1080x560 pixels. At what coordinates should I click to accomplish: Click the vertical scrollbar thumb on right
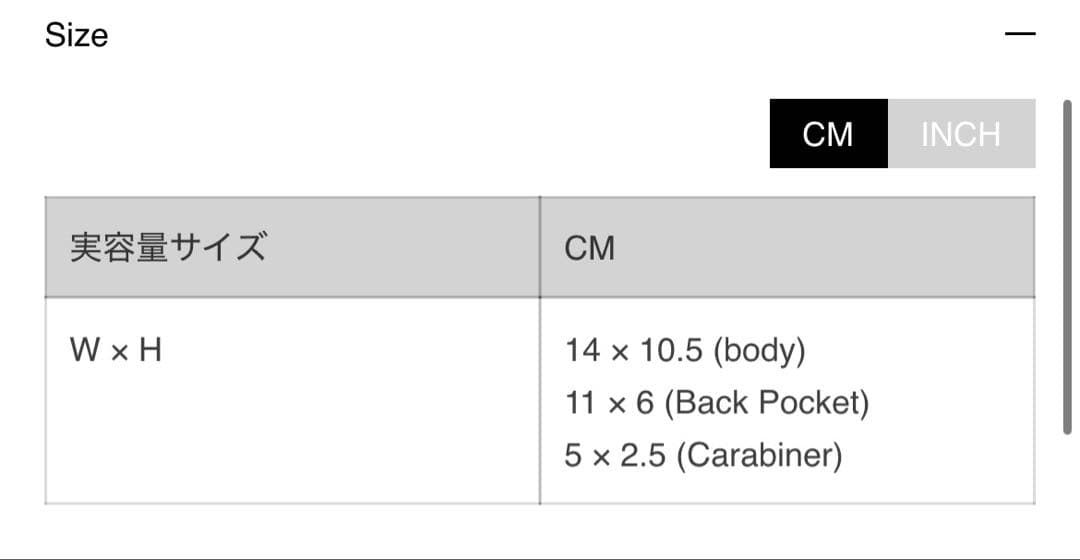click(1068, 265)
